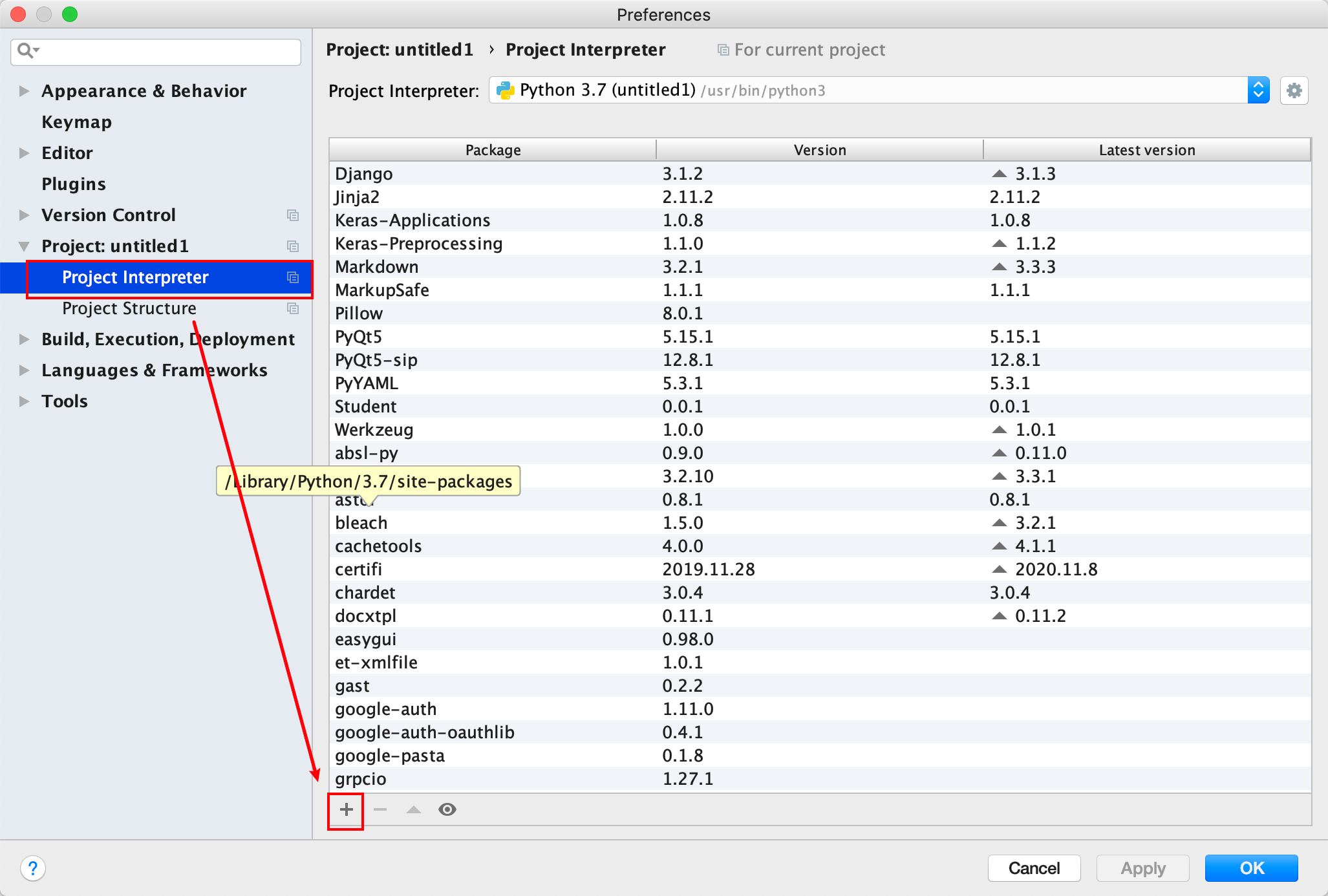Click the upgrade package arrow icon

pyautogui.click(x=414, y=809)
